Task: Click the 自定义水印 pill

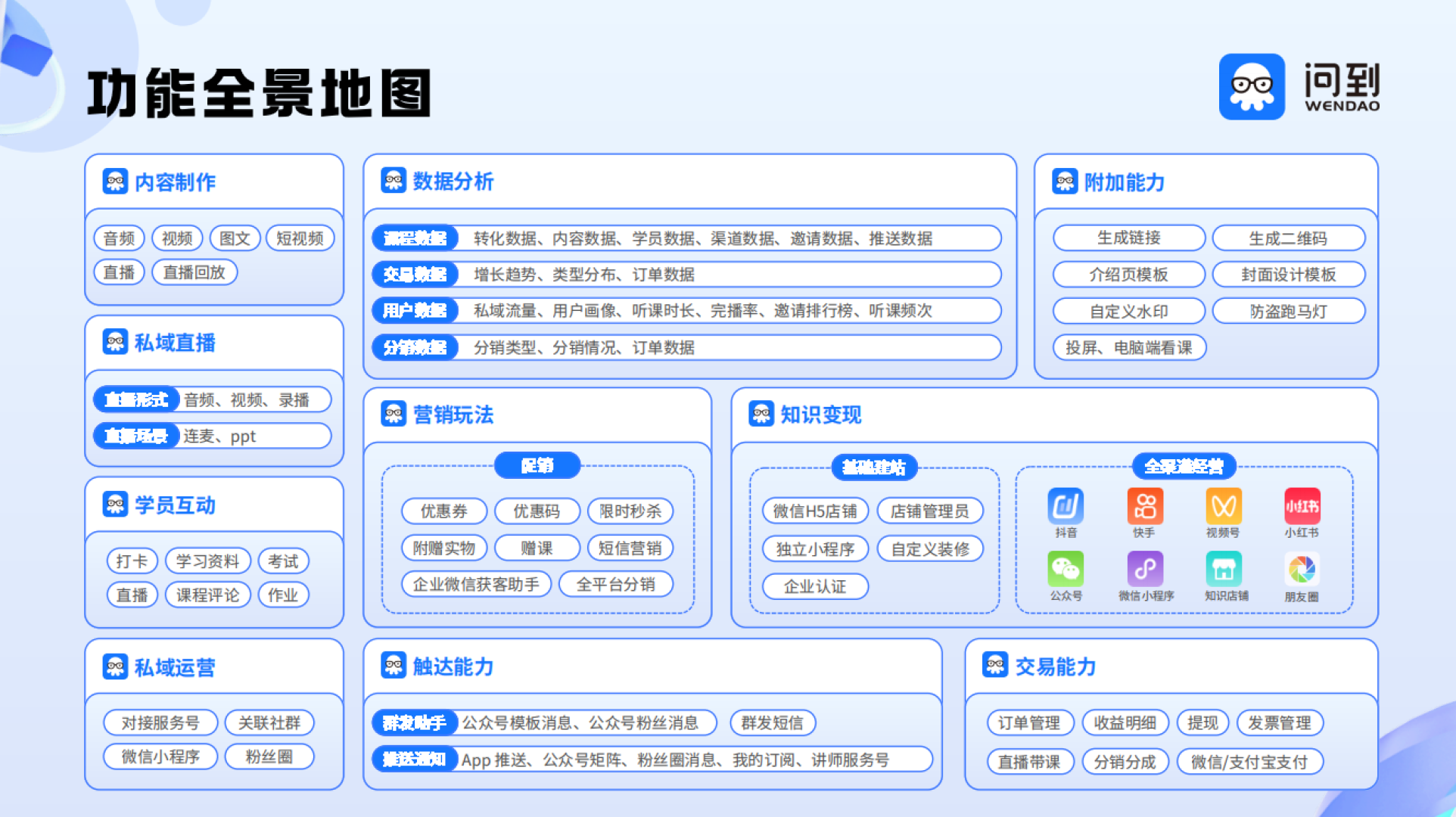Action: (x=1129, y=311)
